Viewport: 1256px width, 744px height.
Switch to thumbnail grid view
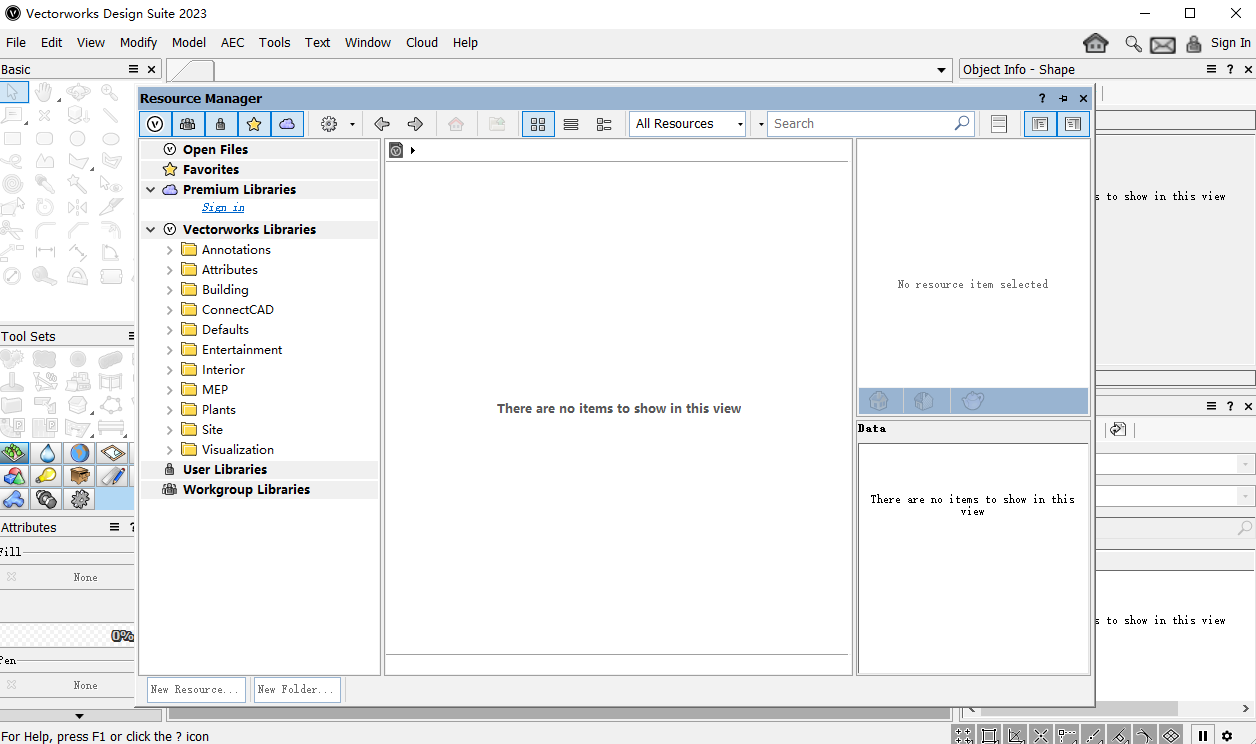click(538, 124)
